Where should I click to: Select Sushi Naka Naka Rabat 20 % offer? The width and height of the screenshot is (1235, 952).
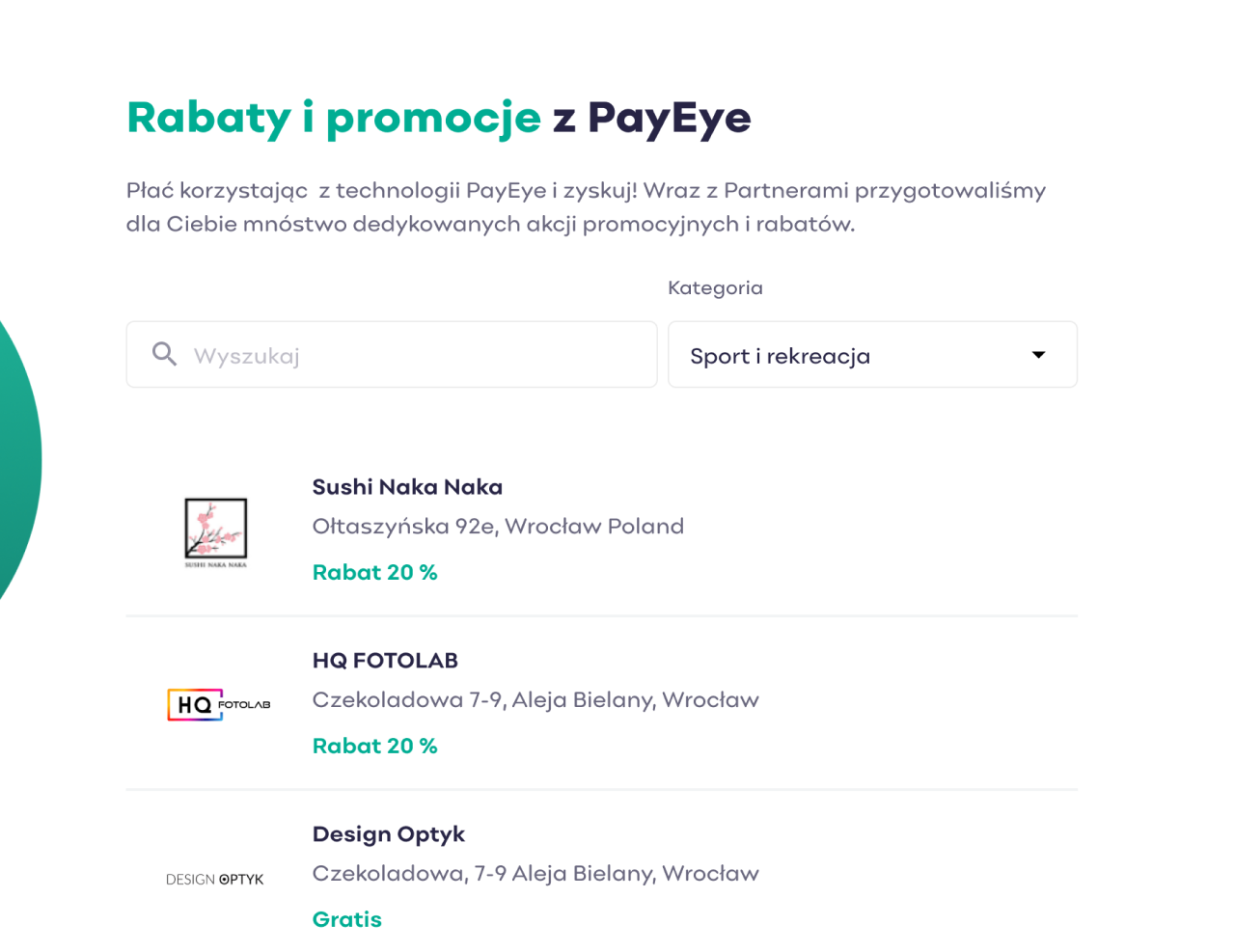pyautogui.click(x=374, y=573)
